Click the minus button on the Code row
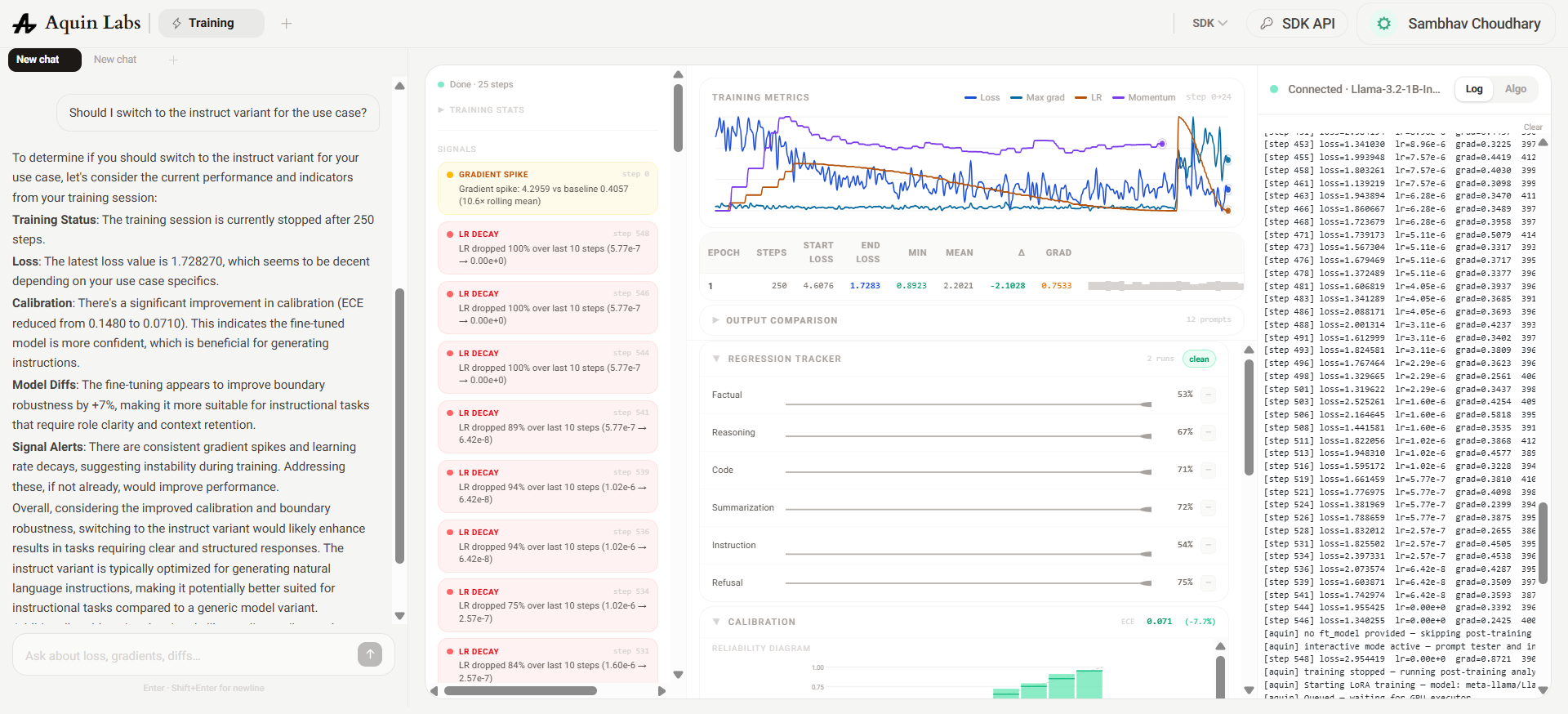 click(1209, 471)
